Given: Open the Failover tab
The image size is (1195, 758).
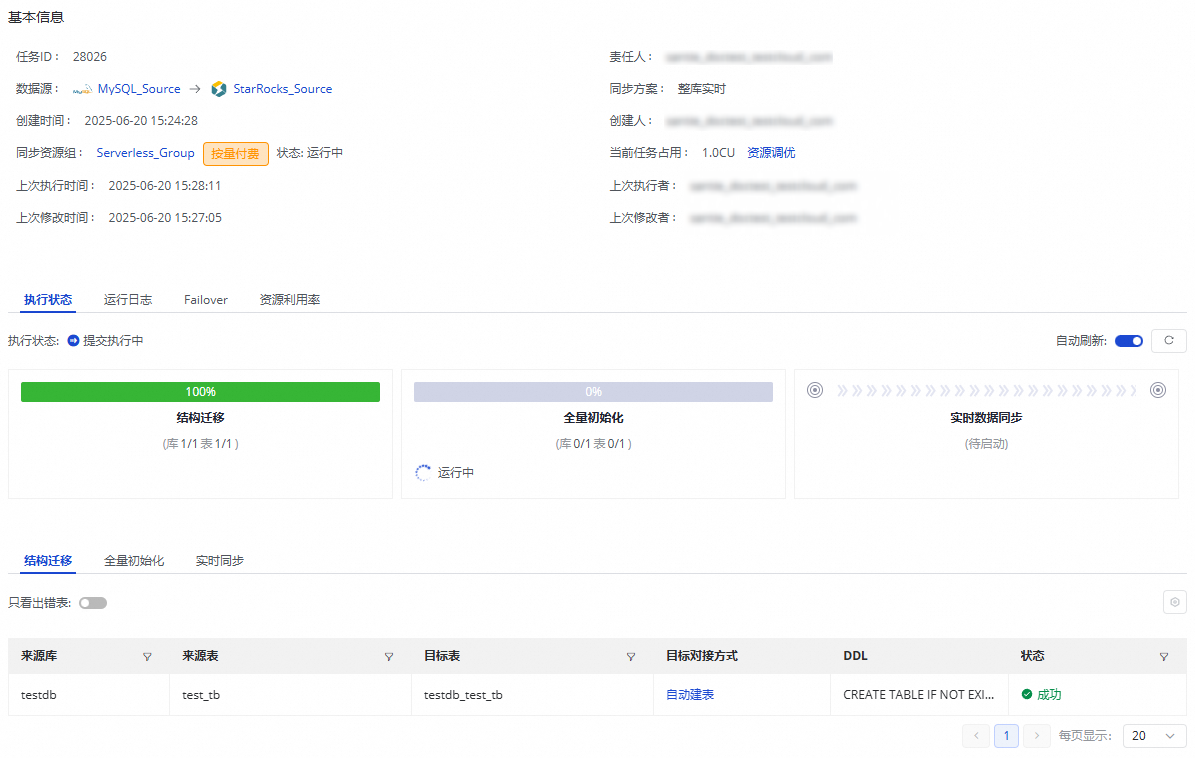Looking at the screenshot, I should [x=206, y=300].
